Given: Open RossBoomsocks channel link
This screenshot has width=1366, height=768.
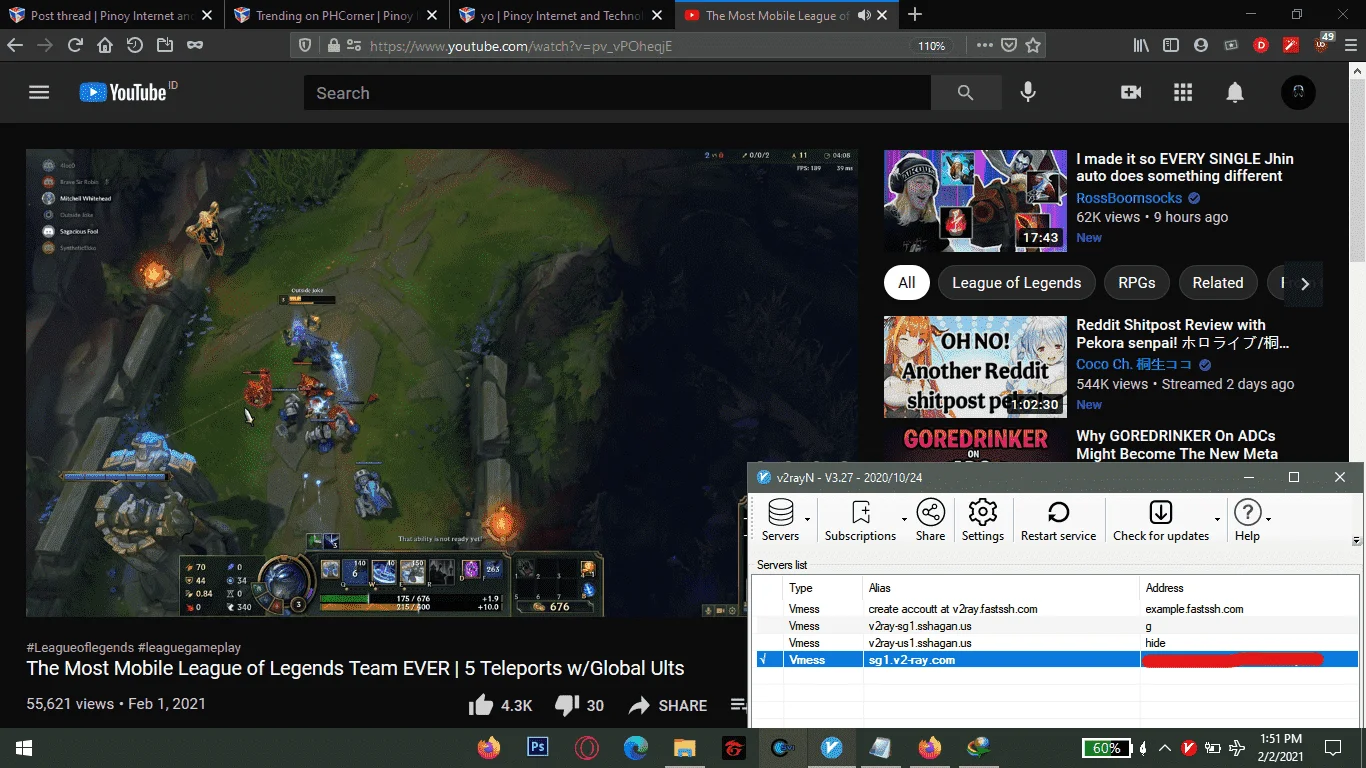Looking at the screenshot, I should tap(1129, 198).
